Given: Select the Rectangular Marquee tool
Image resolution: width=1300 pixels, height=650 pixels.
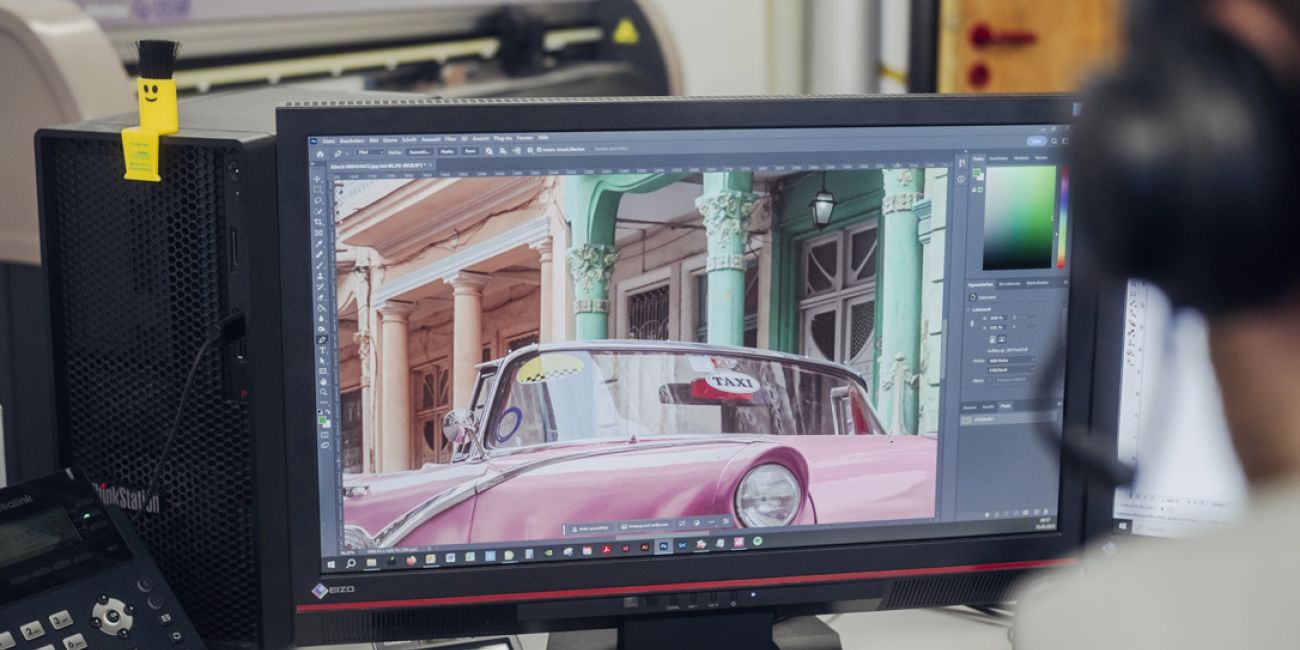Looking at the screenshot, I should (318, 189).
